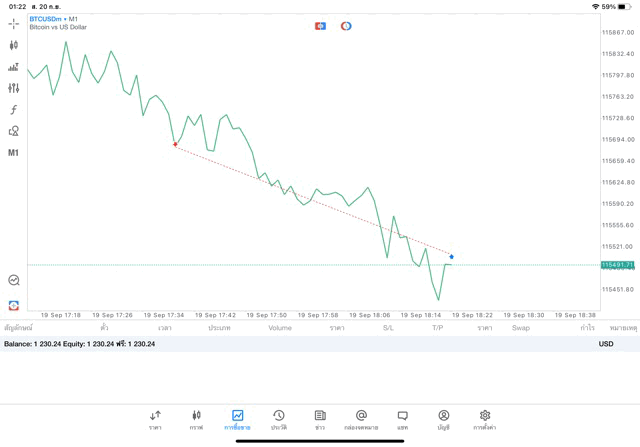
Task: Open the กล่องจดหมาย mailbox tab
Action: [x=361, y=419]
